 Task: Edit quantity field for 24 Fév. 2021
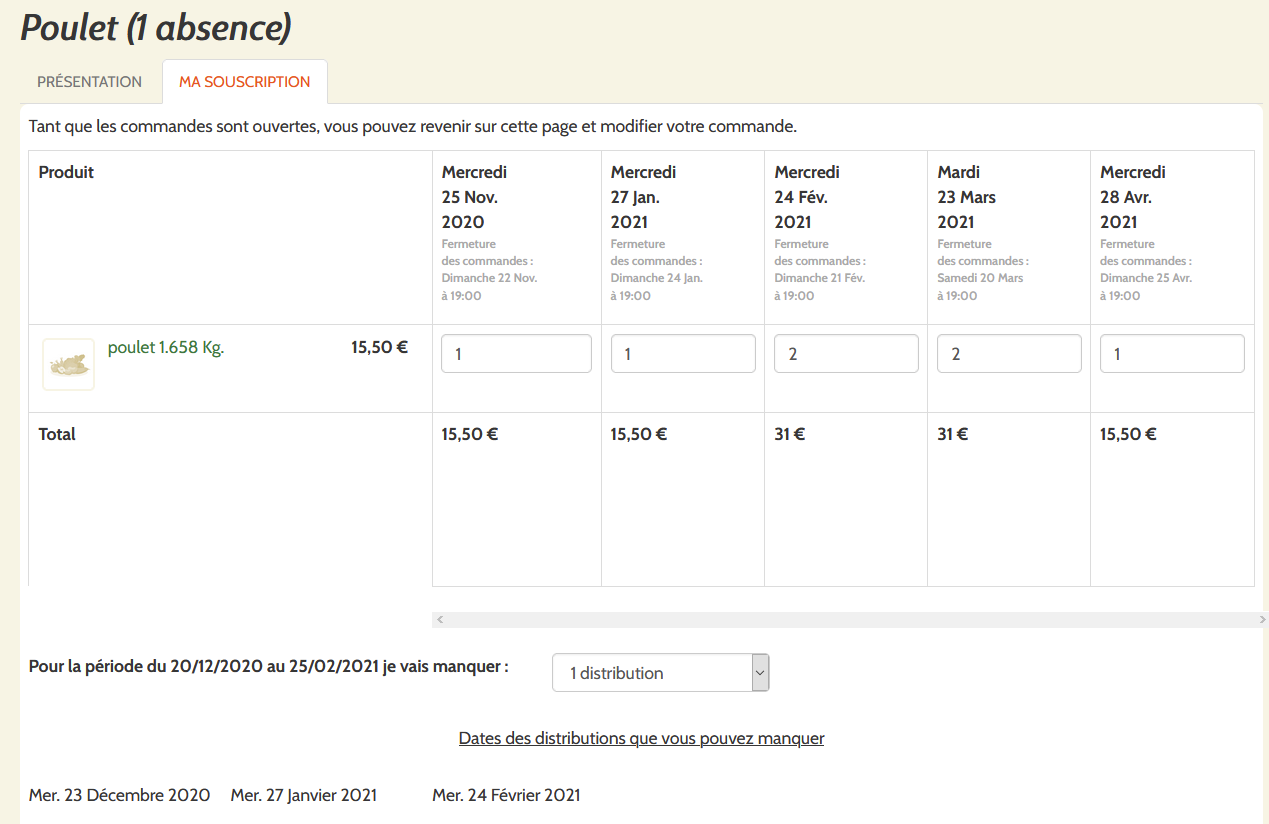[846, 354]
